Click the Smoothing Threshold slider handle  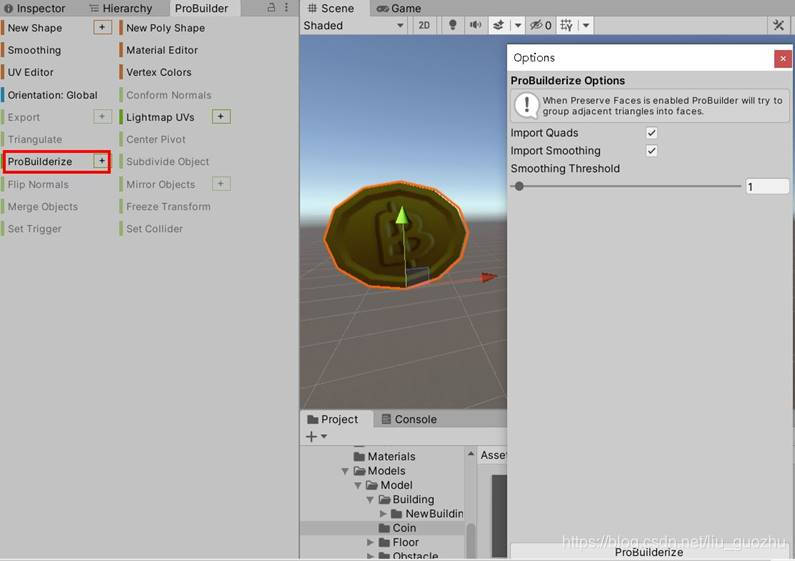pos(519,186)
